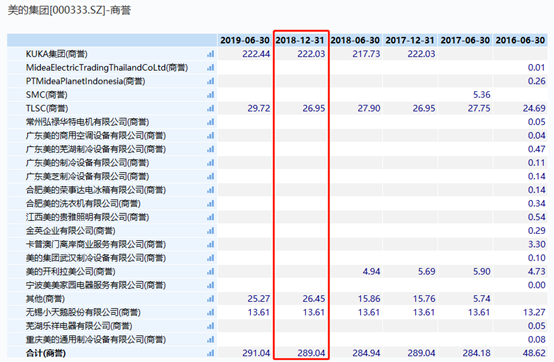Open chart icon for 合肥美的荣事达电冰箱有限公司 row
The width and height of the screenshot is (554, 362).
(211, 190)
